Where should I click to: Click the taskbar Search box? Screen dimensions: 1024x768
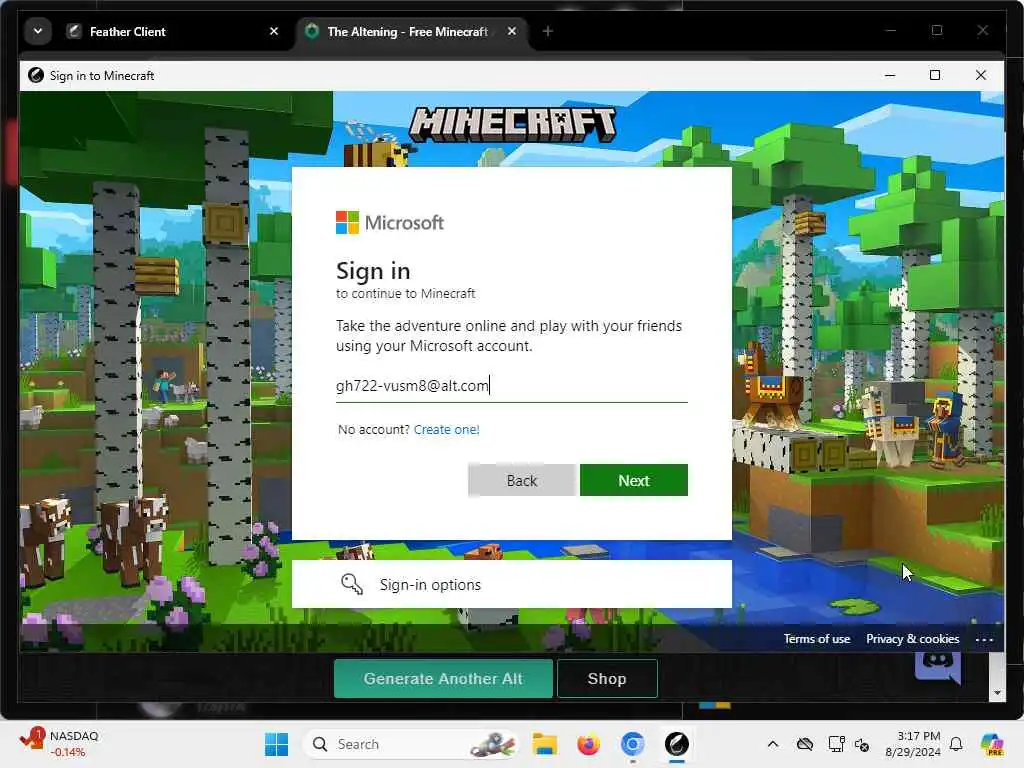(411, 744)
